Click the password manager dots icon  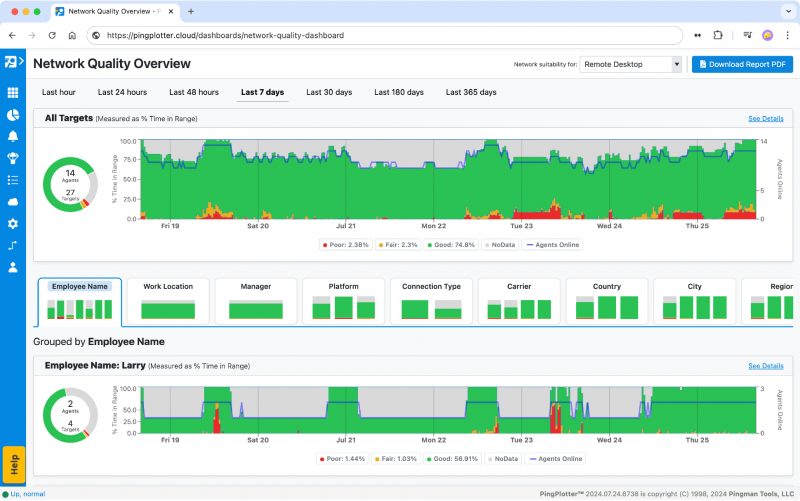click(697, 35)
